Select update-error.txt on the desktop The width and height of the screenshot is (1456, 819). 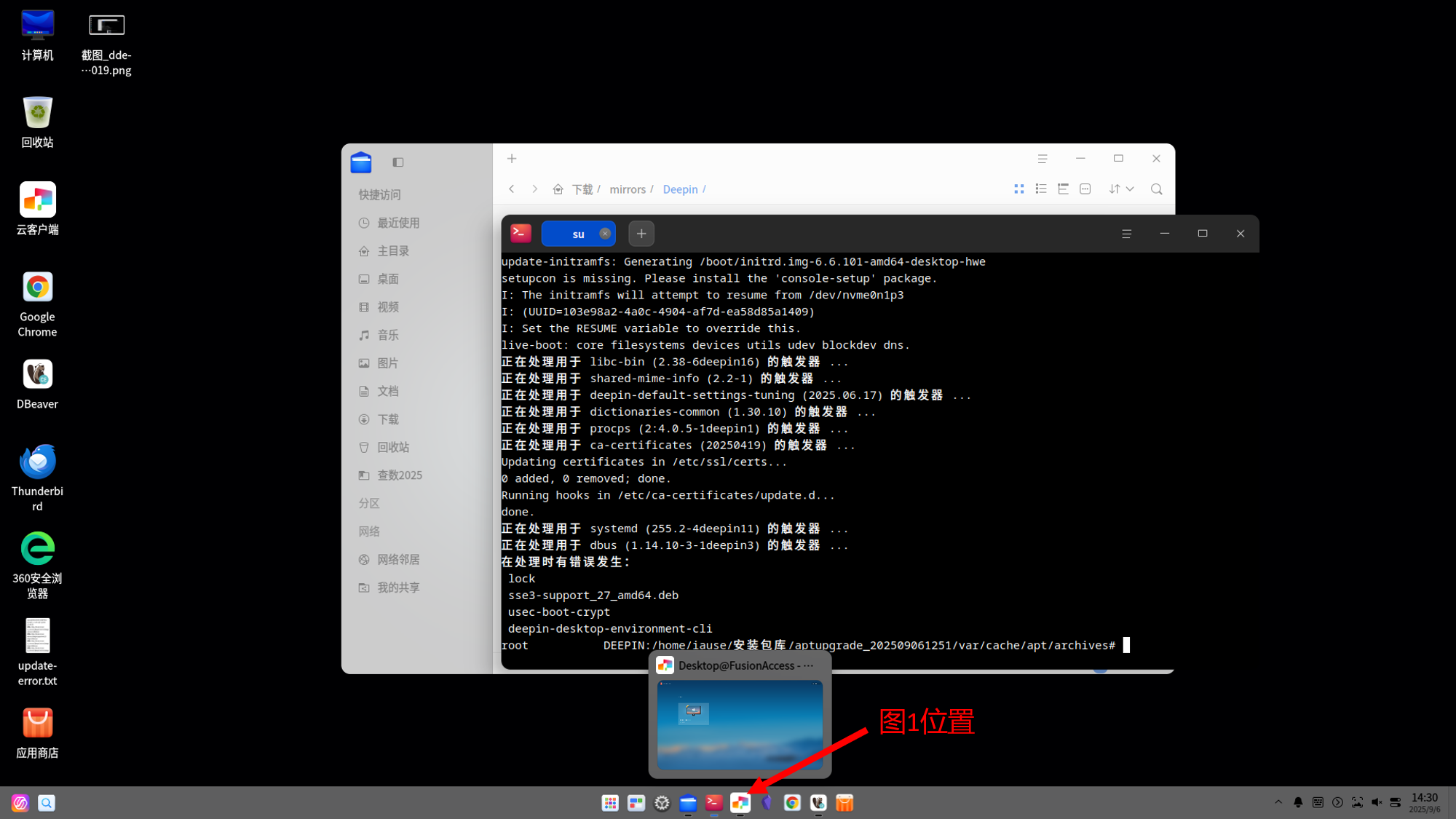[x=37, y=652]
